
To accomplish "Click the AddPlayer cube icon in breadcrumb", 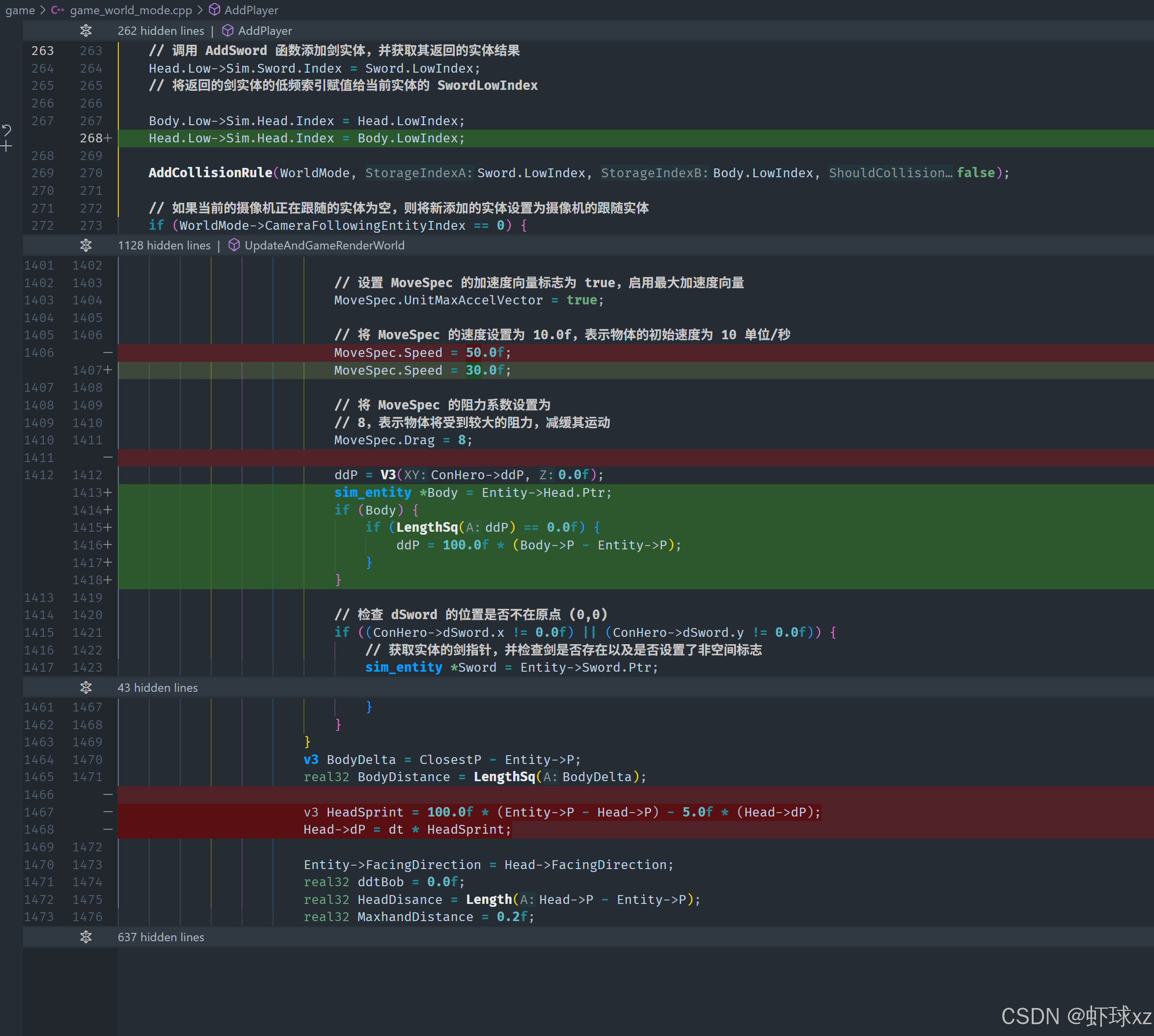I will coord(215,10).
